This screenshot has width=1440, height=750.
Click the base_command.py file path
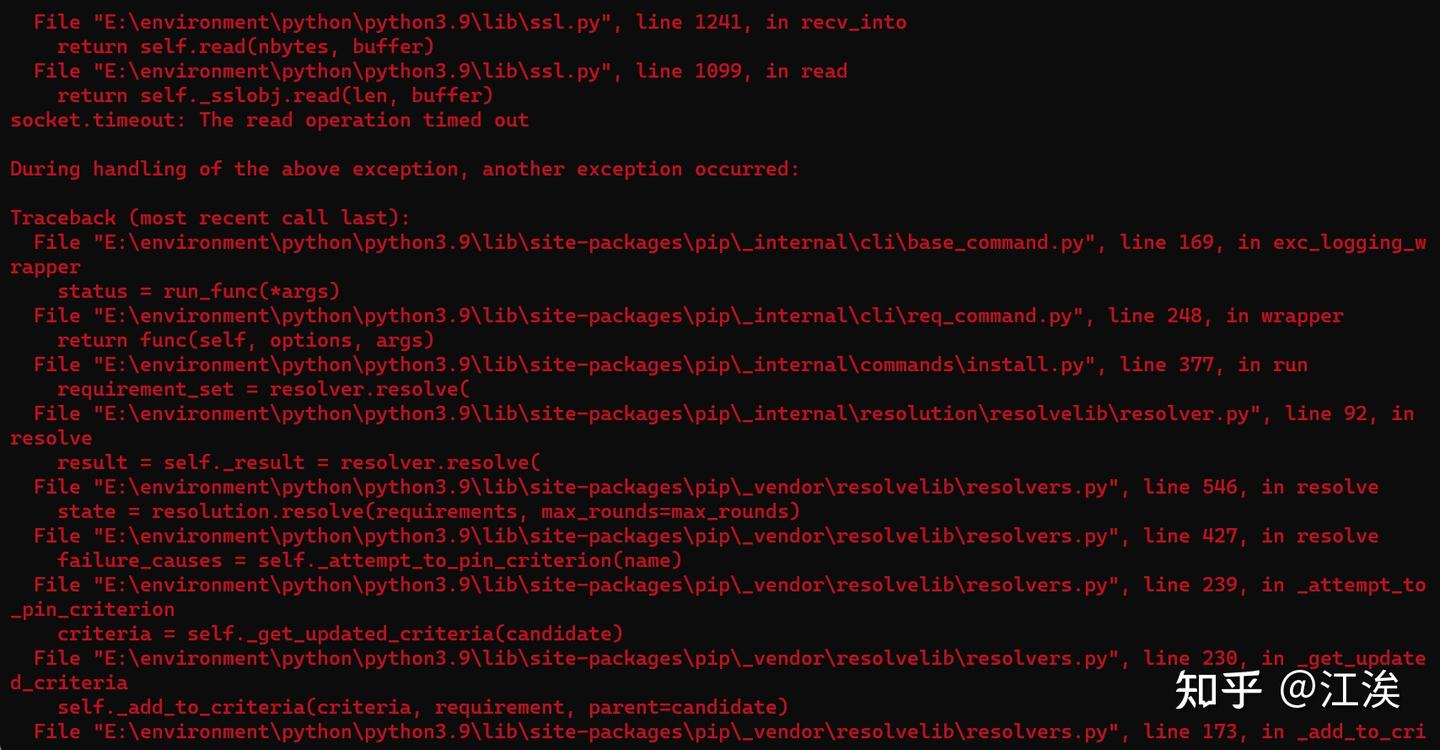(589, 242)
